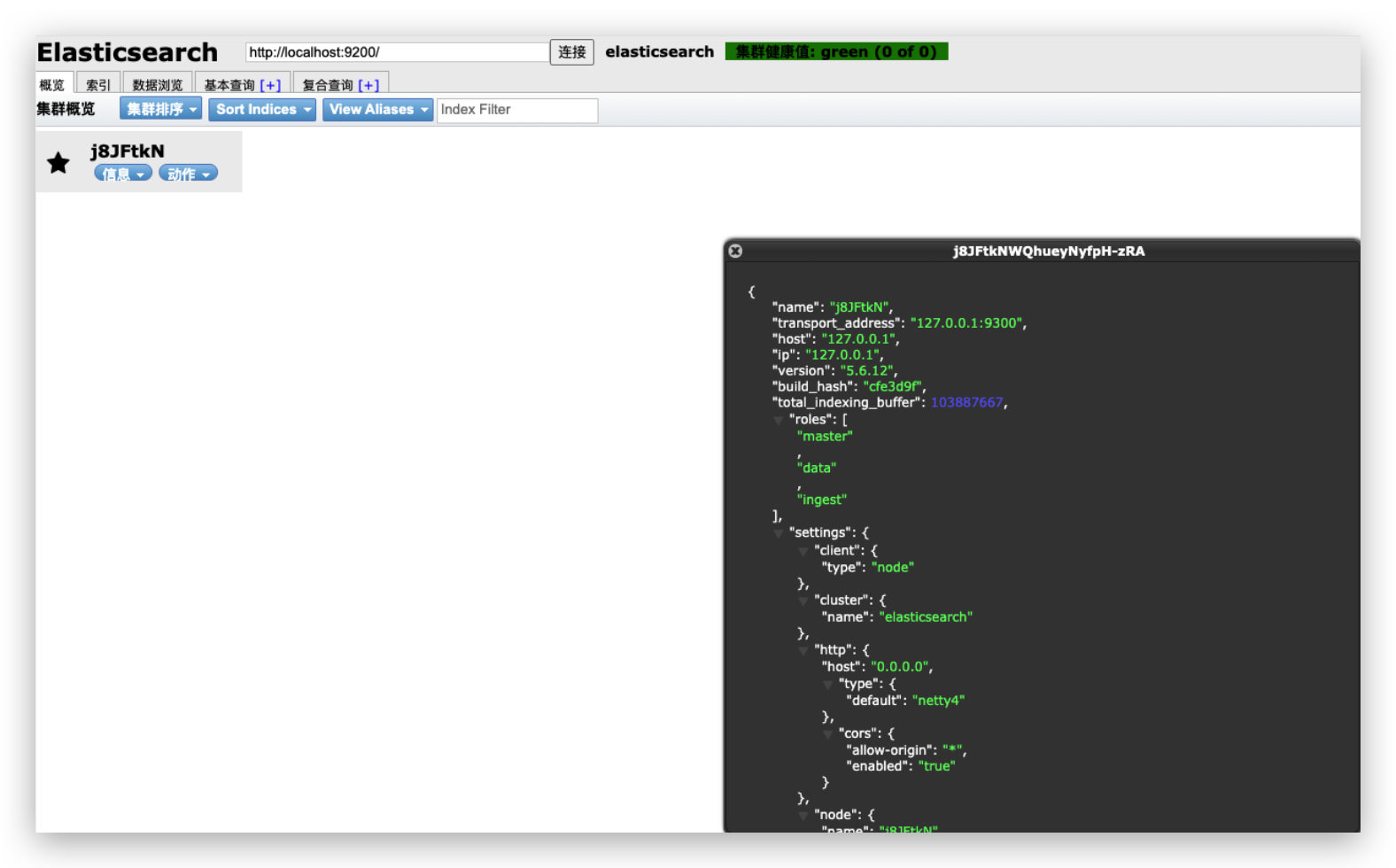The width and height of the screenshot is (1396, 868).
Task: Close the j8JFtkNWQhueyNyfpH-zRA JSON popup
Action: pos(735,251)
